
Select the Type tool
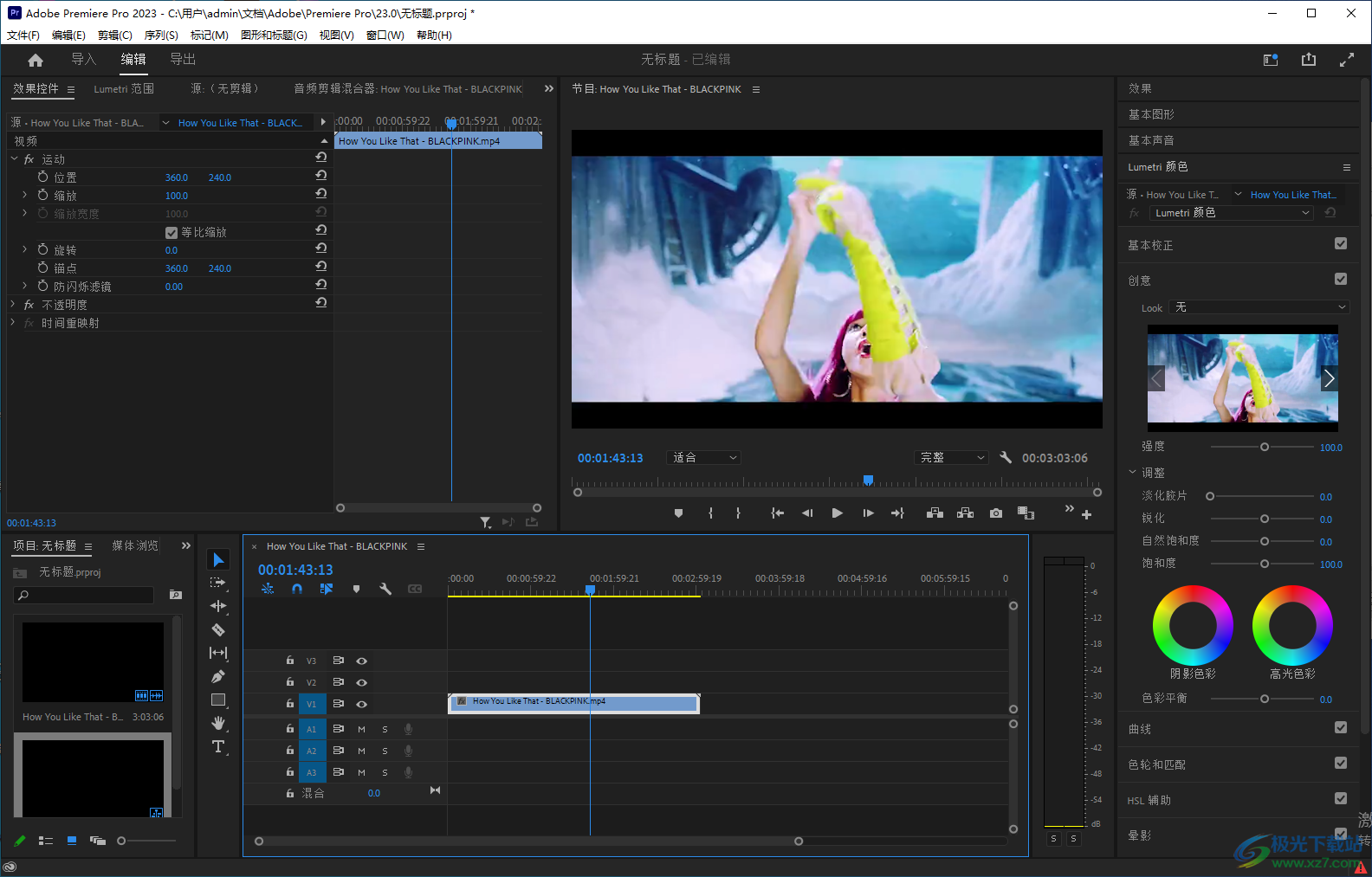tap(218, 746)
